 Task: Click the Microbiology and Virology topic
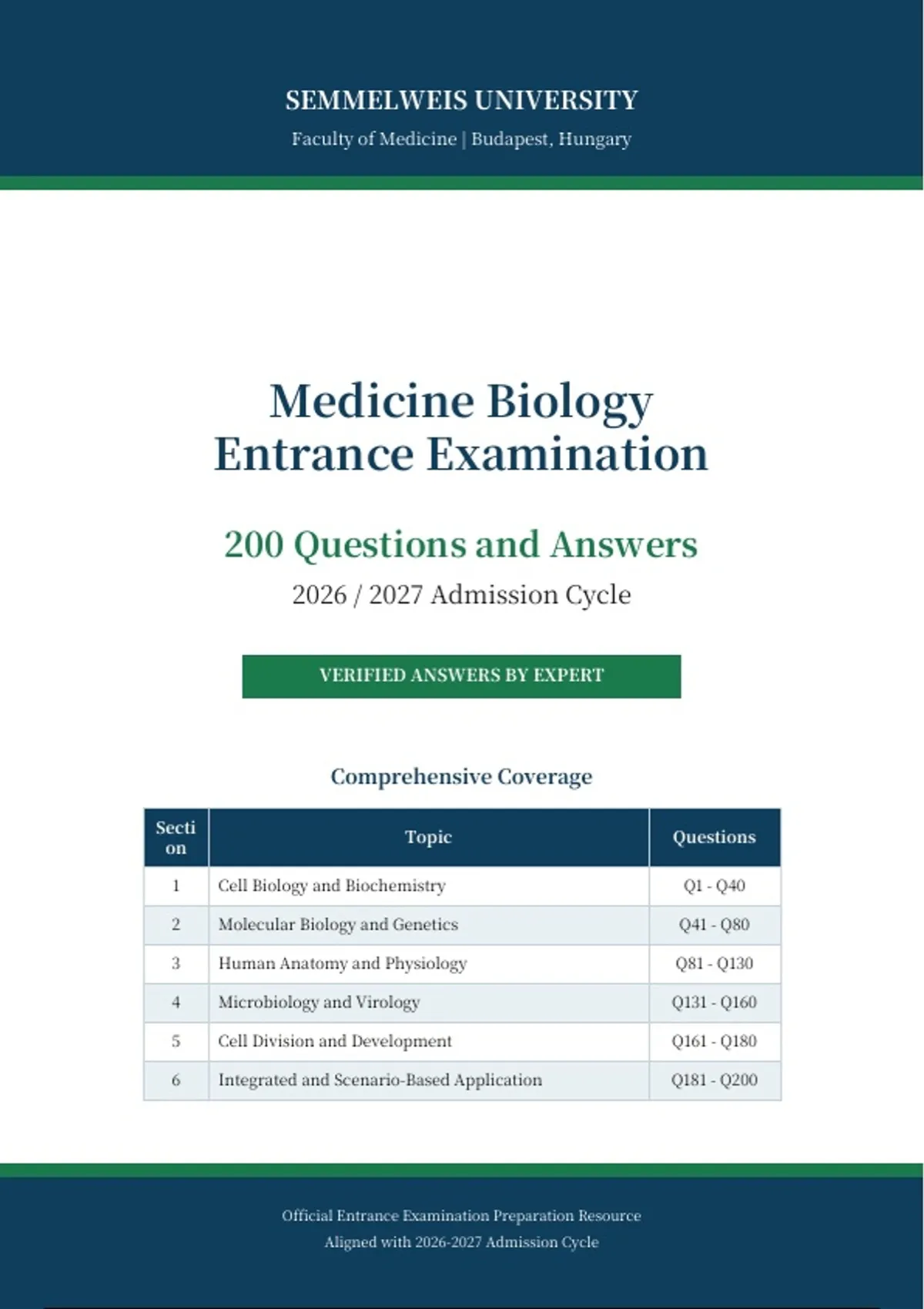319,1002
